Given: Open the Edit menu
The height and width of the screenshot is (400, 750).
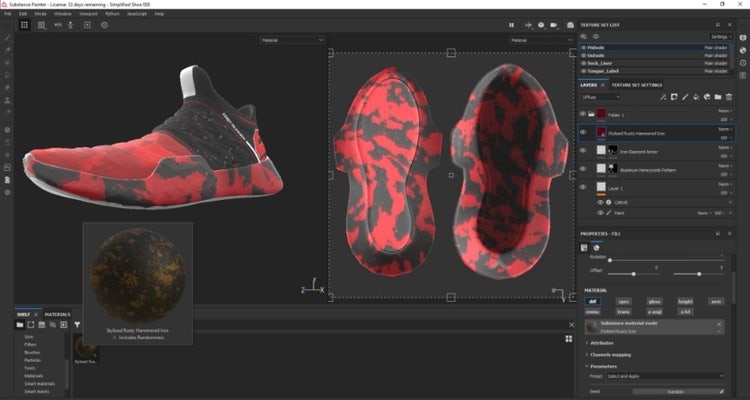Looking at the screenshot, I should (23, 14).
